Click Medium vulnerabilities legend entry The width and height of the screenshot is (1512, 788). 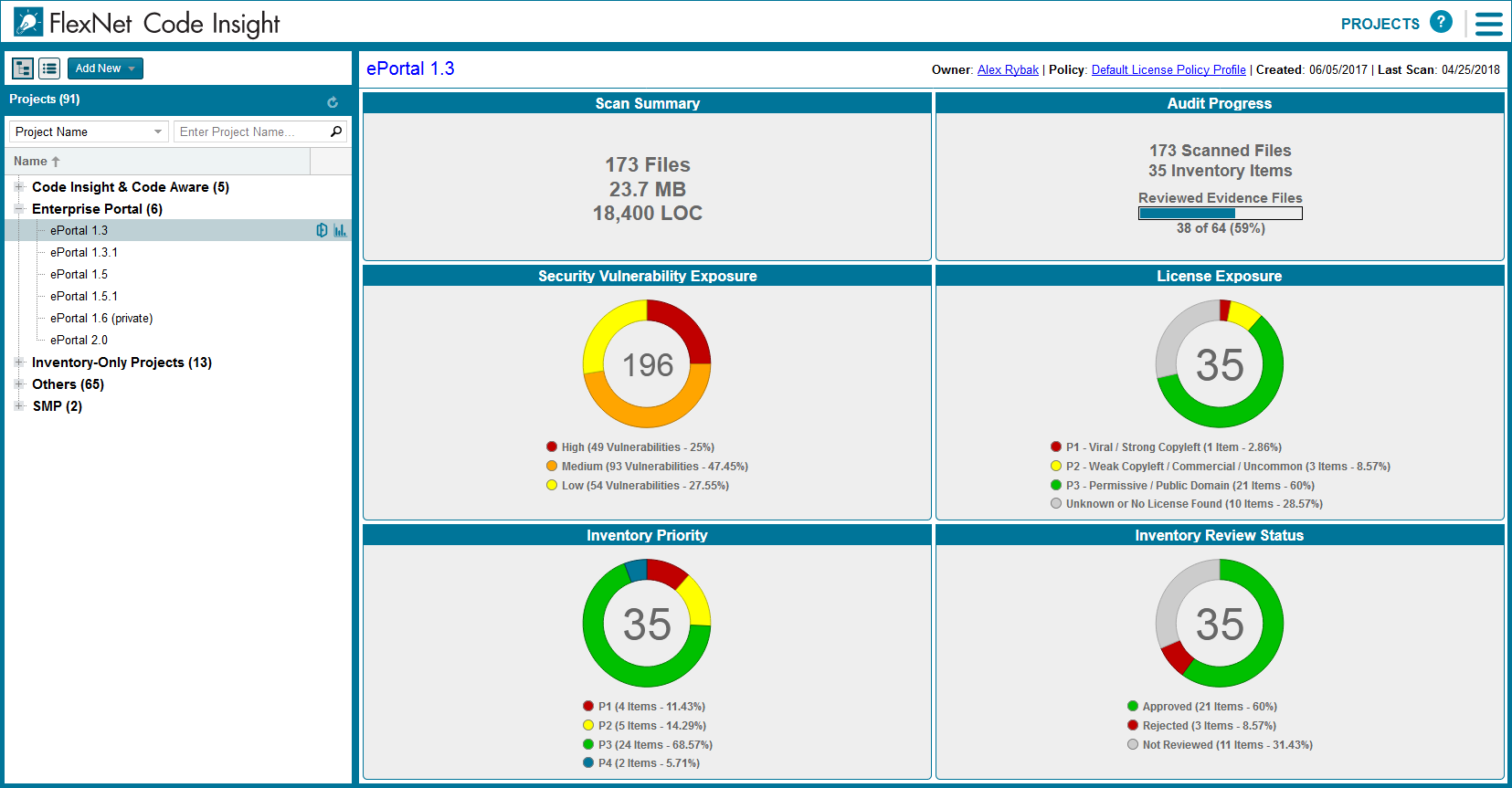click(647, 467)
